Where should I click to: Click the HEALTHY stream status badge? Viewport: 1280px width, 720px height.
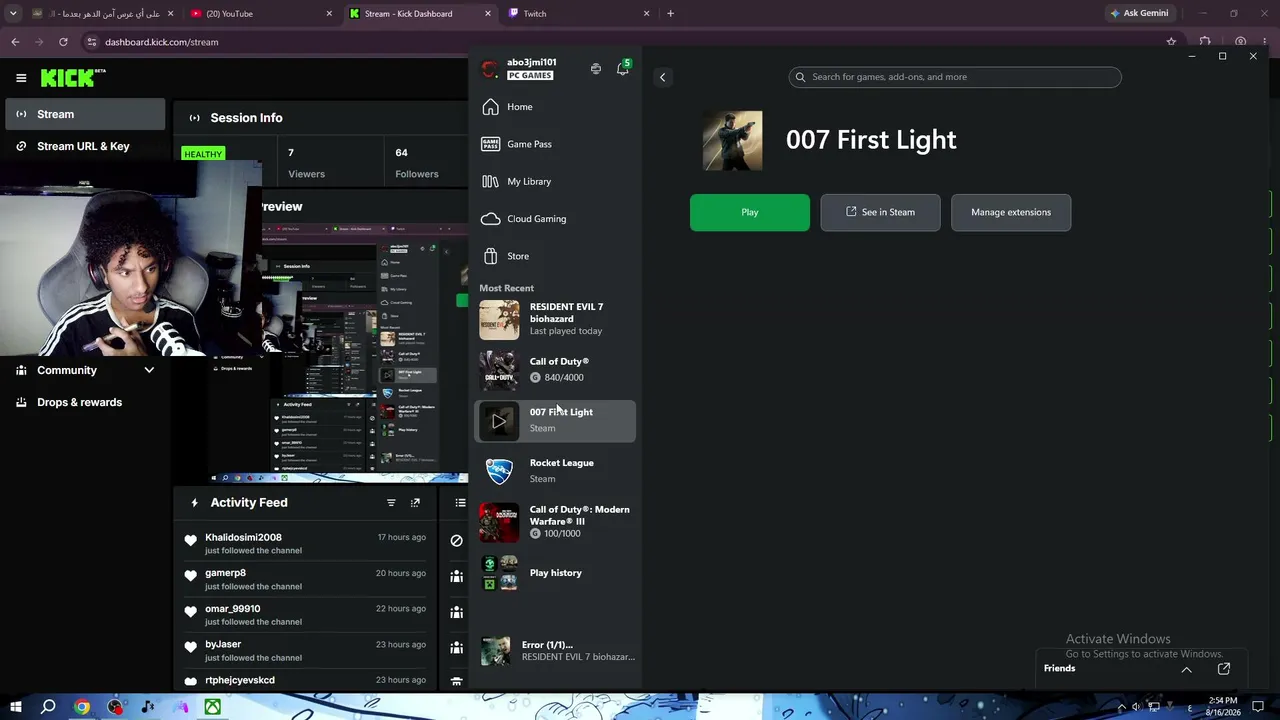pos(203,154)
